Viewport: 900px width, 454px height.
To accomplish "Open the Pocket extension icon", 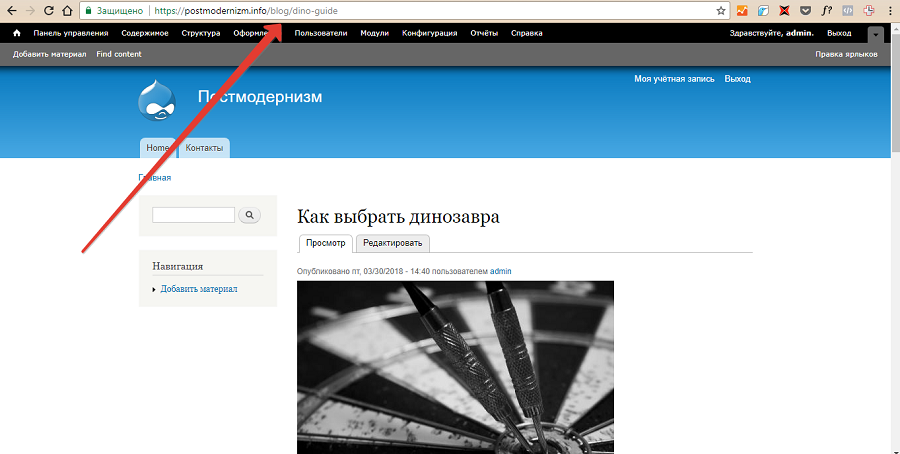I will [805, 10].
